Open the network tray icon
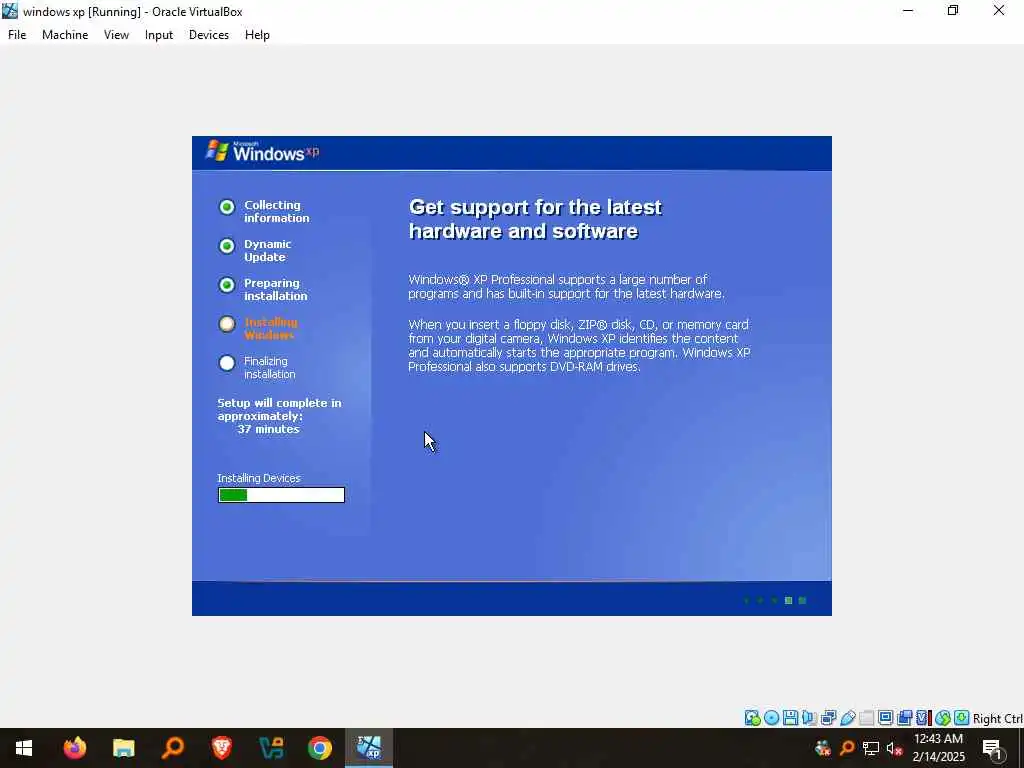This screenshot has width=1024, height=768. tap(871, 748)
